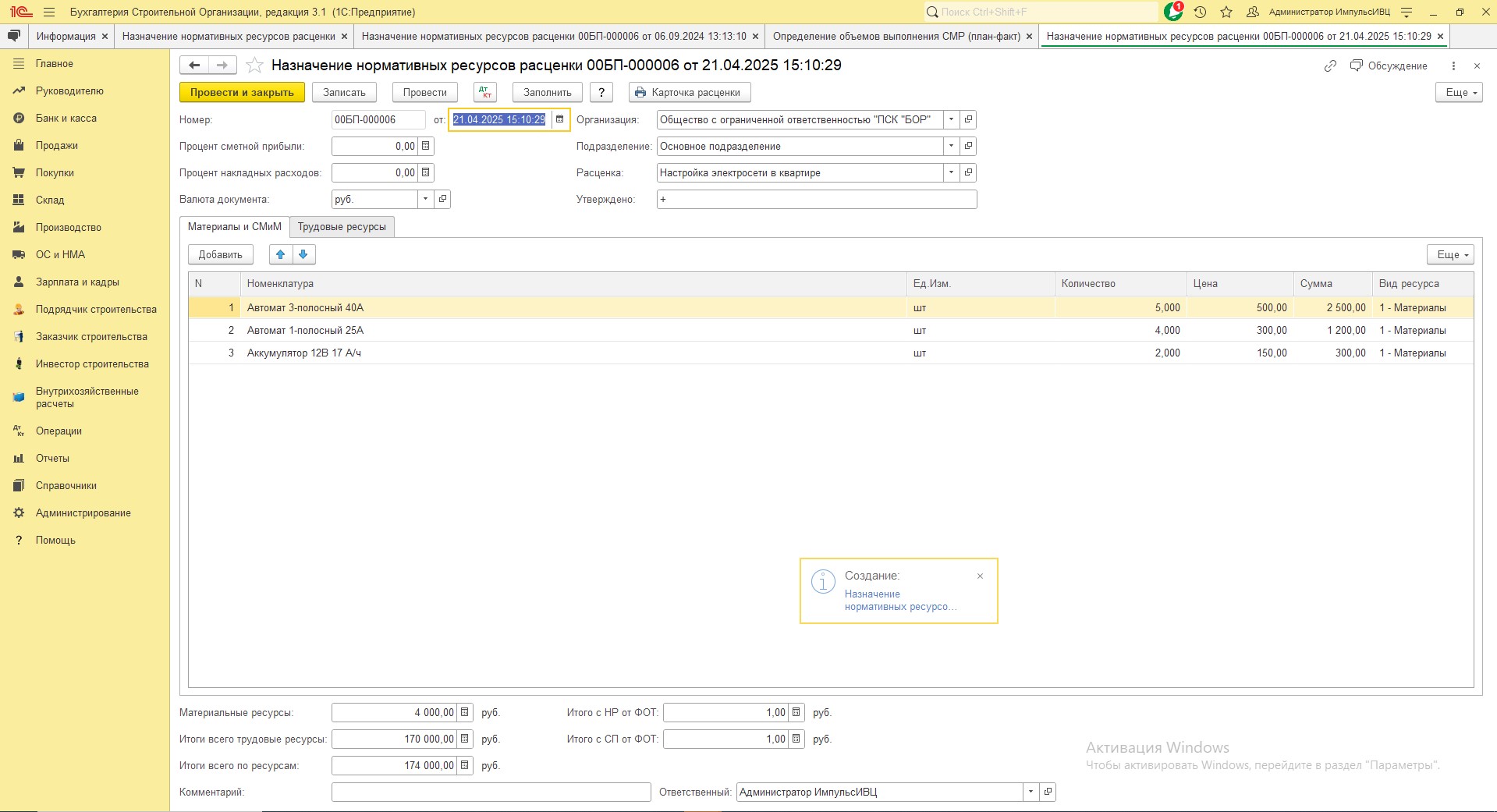Select row Автомат 1-полюсный 25А
The width and height of the screenshot is (1497, 812).
click(x=831, y=331)
